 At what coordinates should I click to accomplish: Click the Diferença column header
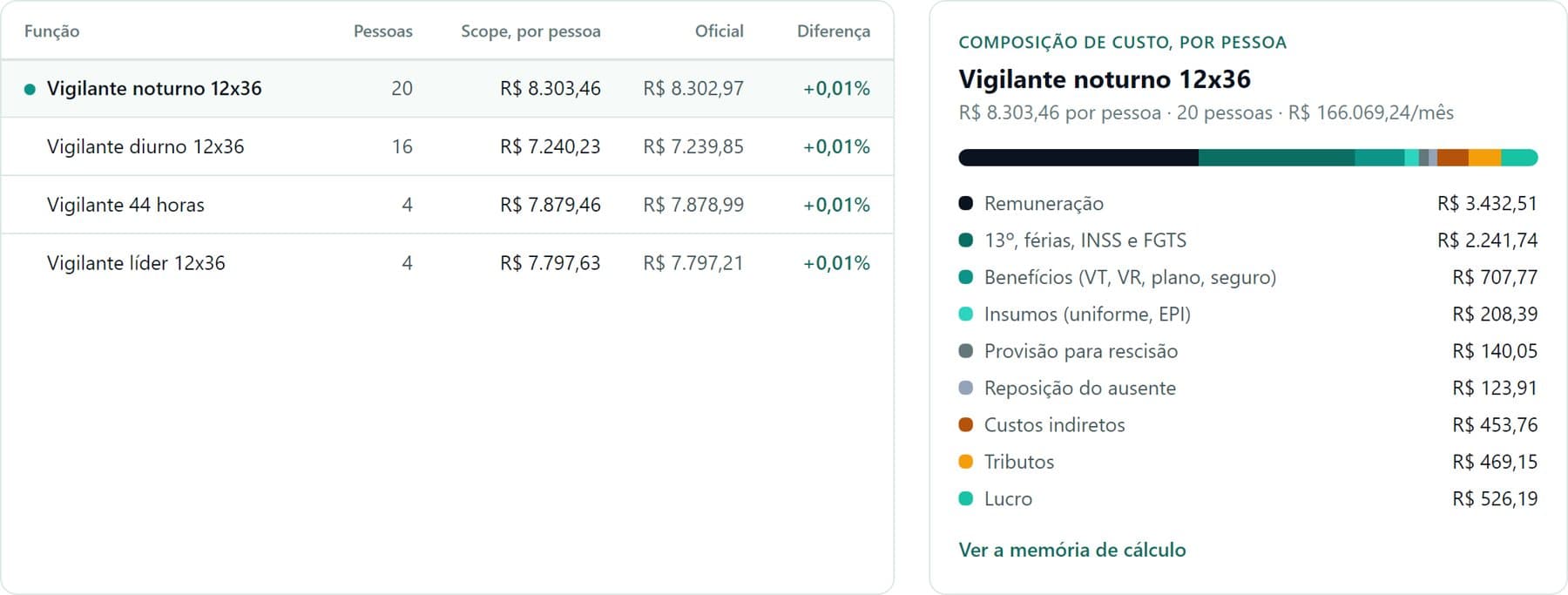coord(833,31)
